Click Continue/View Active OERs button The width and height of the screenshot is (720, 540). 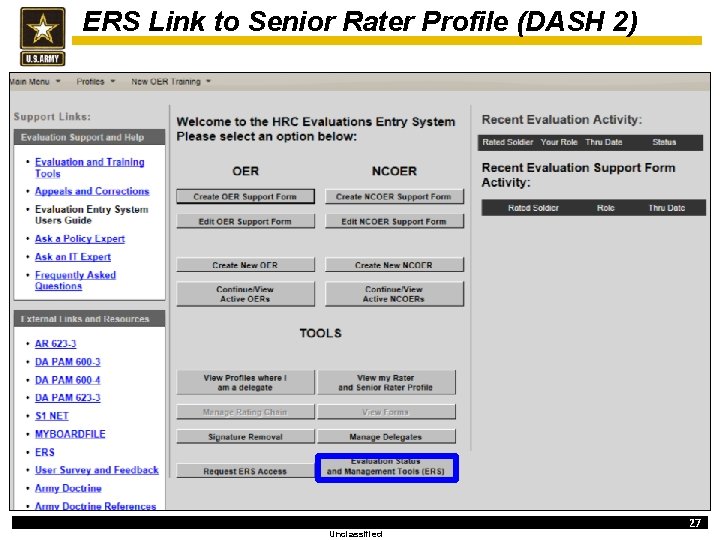pos(245,294)
